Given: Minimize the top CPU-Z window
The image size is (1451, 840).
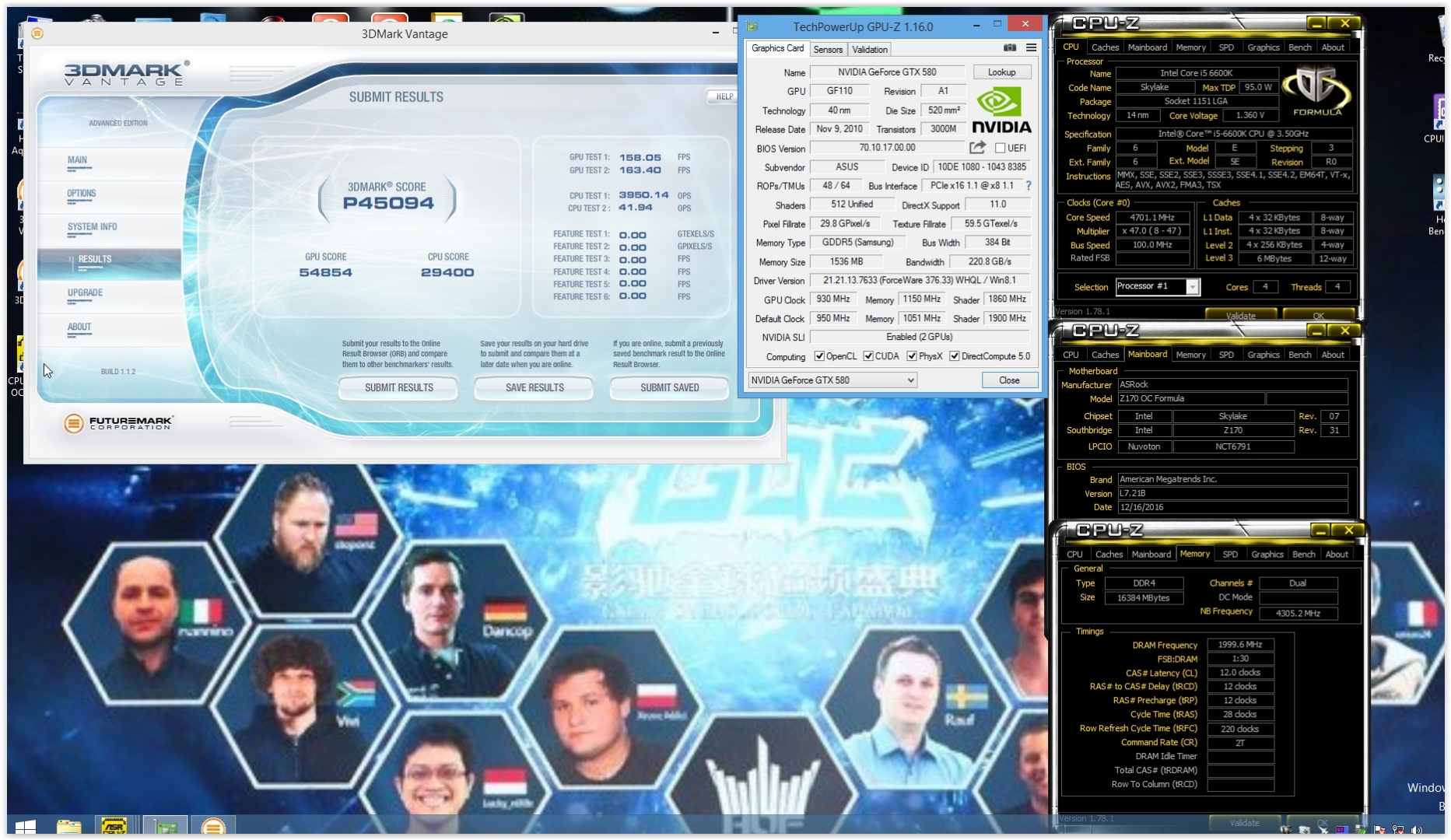Looking at the screenshot, I should (1316, 23).
